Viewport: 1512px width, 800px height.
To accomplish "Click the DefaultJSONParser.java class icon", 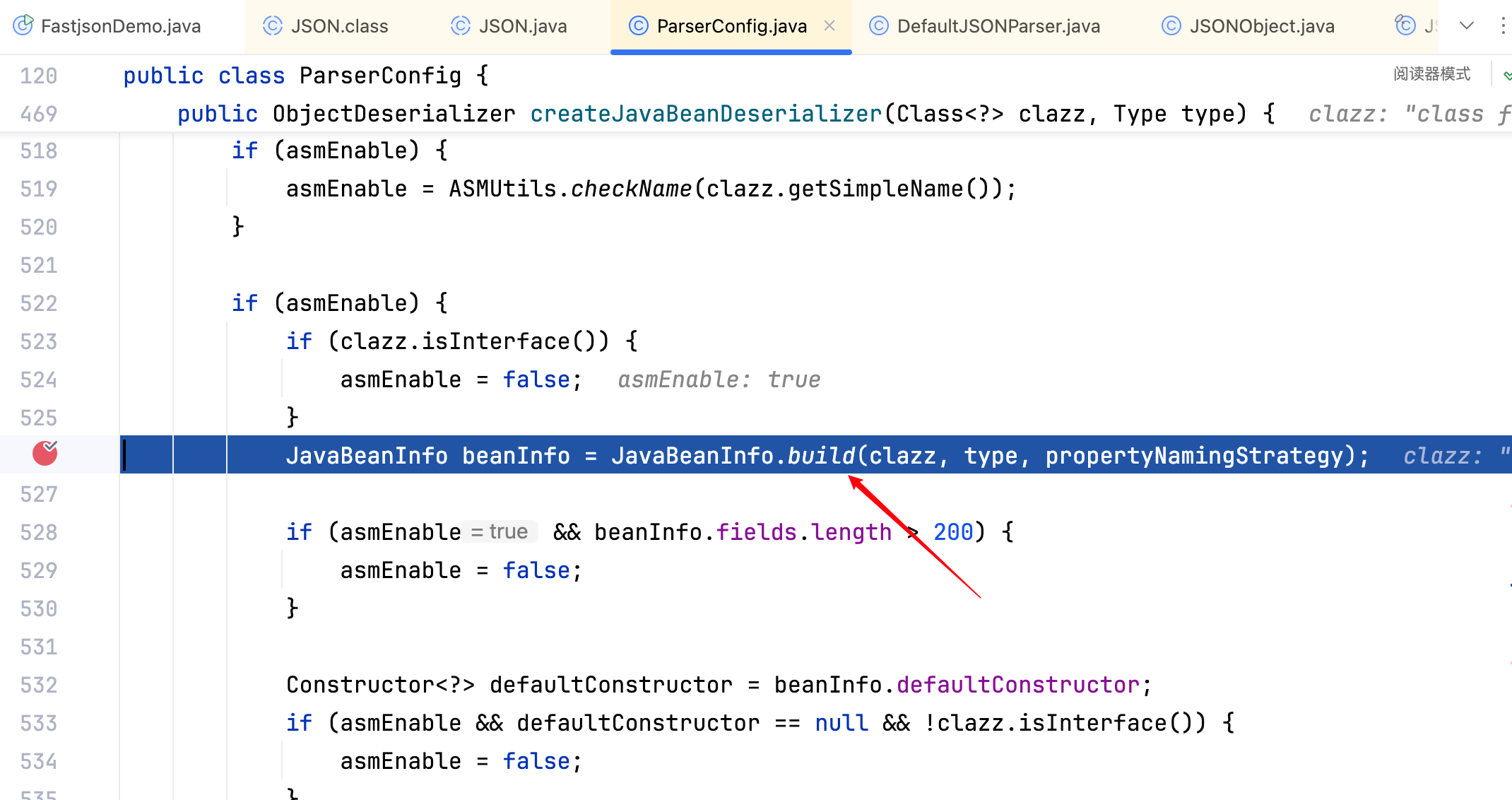I will tap(878, 26).
